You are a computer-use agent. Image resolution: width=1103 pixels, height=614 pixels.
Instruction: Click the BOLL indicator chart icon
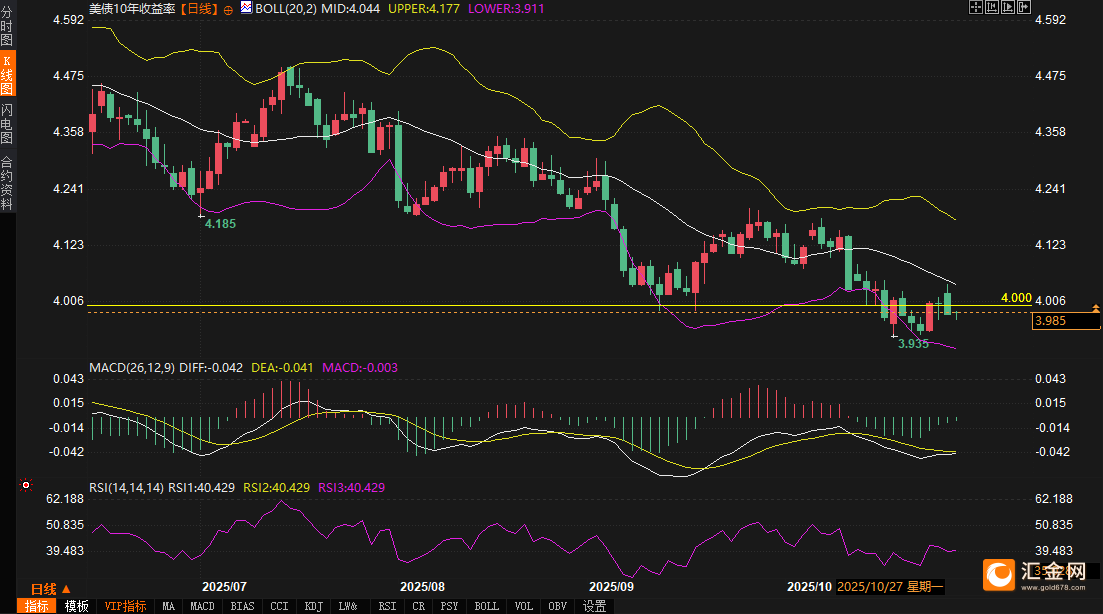246,8
